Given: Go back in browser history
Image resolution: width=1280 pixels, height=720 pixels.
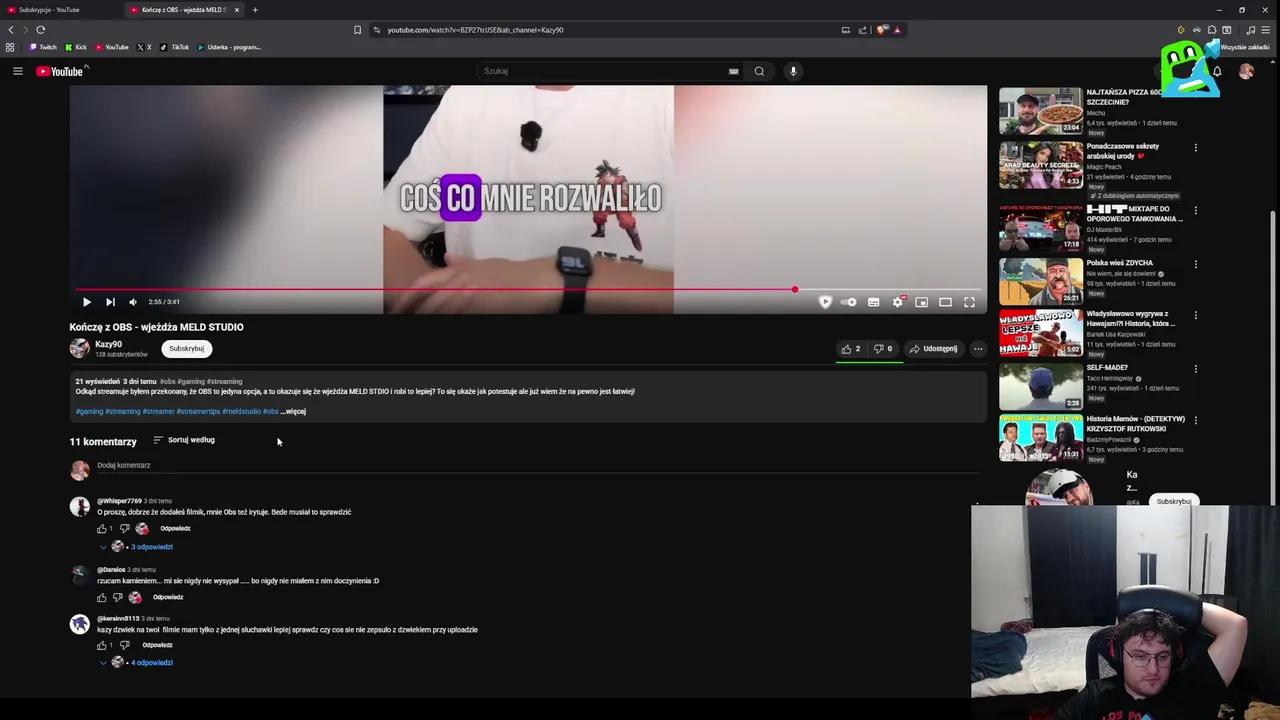Looking at the screenshot, I should coord(11,30).
